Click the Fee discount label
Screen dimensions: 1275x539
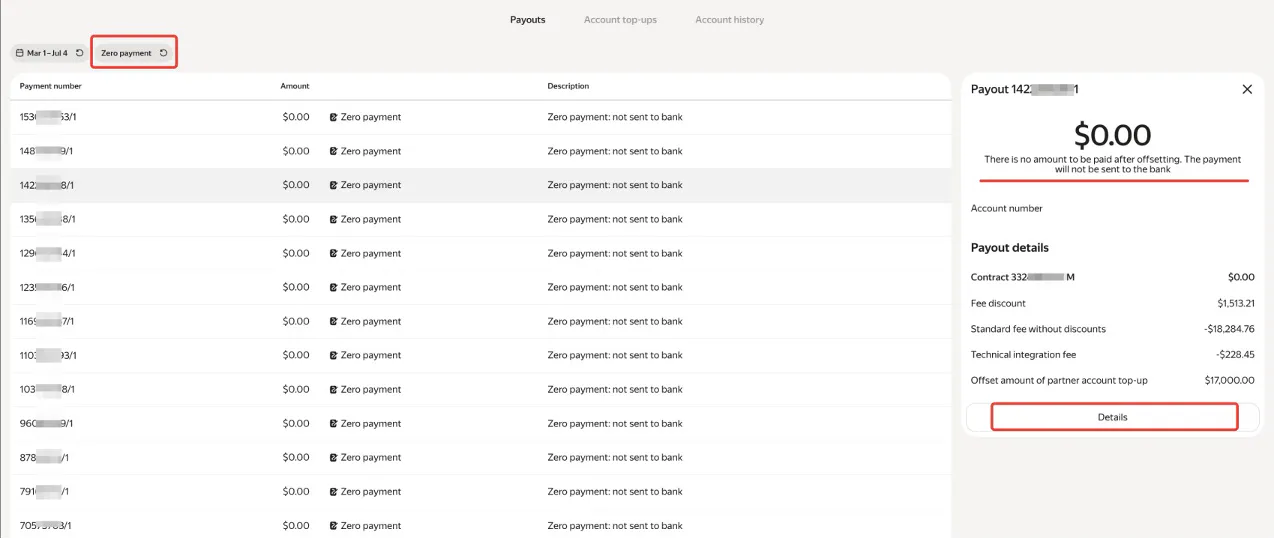pos(998,303)
